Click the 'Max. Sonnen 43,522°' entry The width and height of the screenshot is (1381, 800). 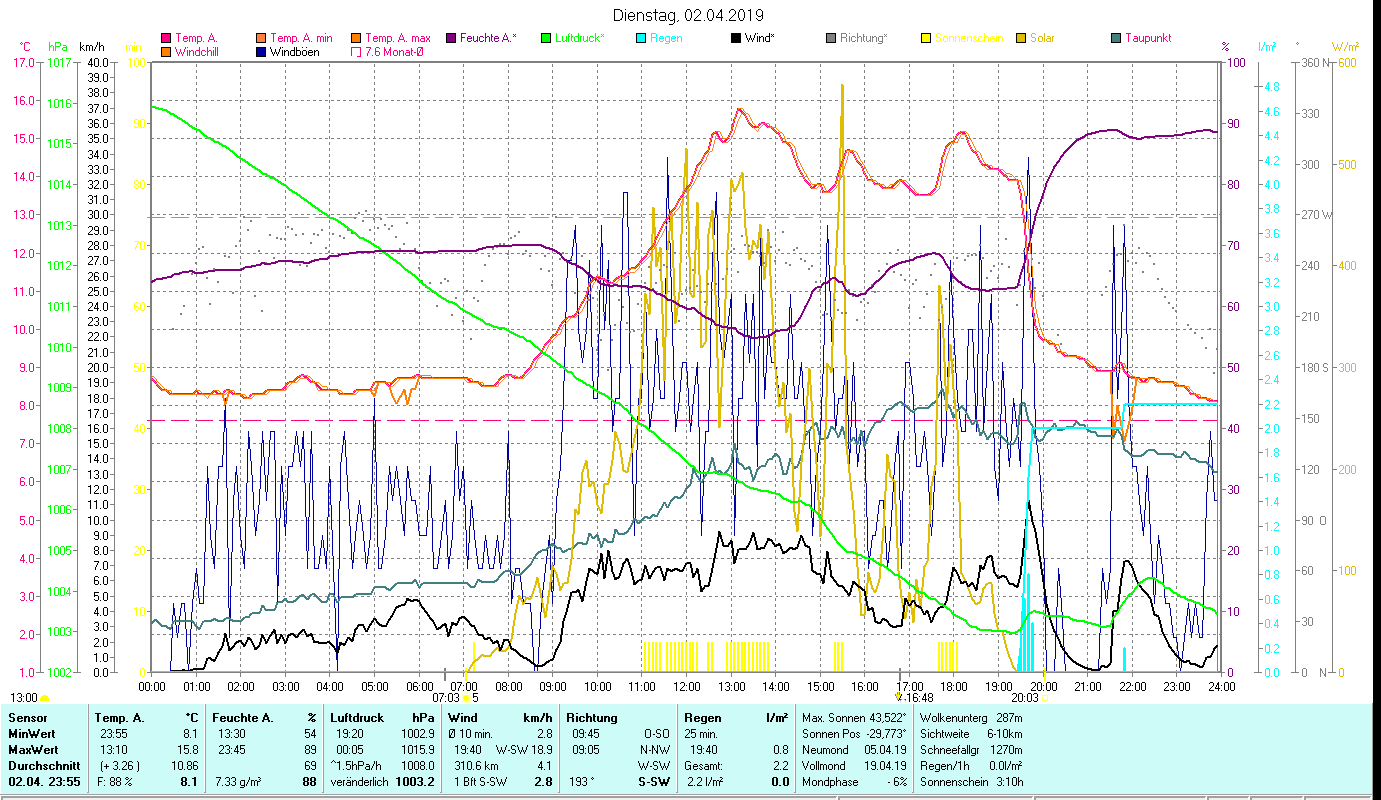pyautogui.click(x=854, y=718)
